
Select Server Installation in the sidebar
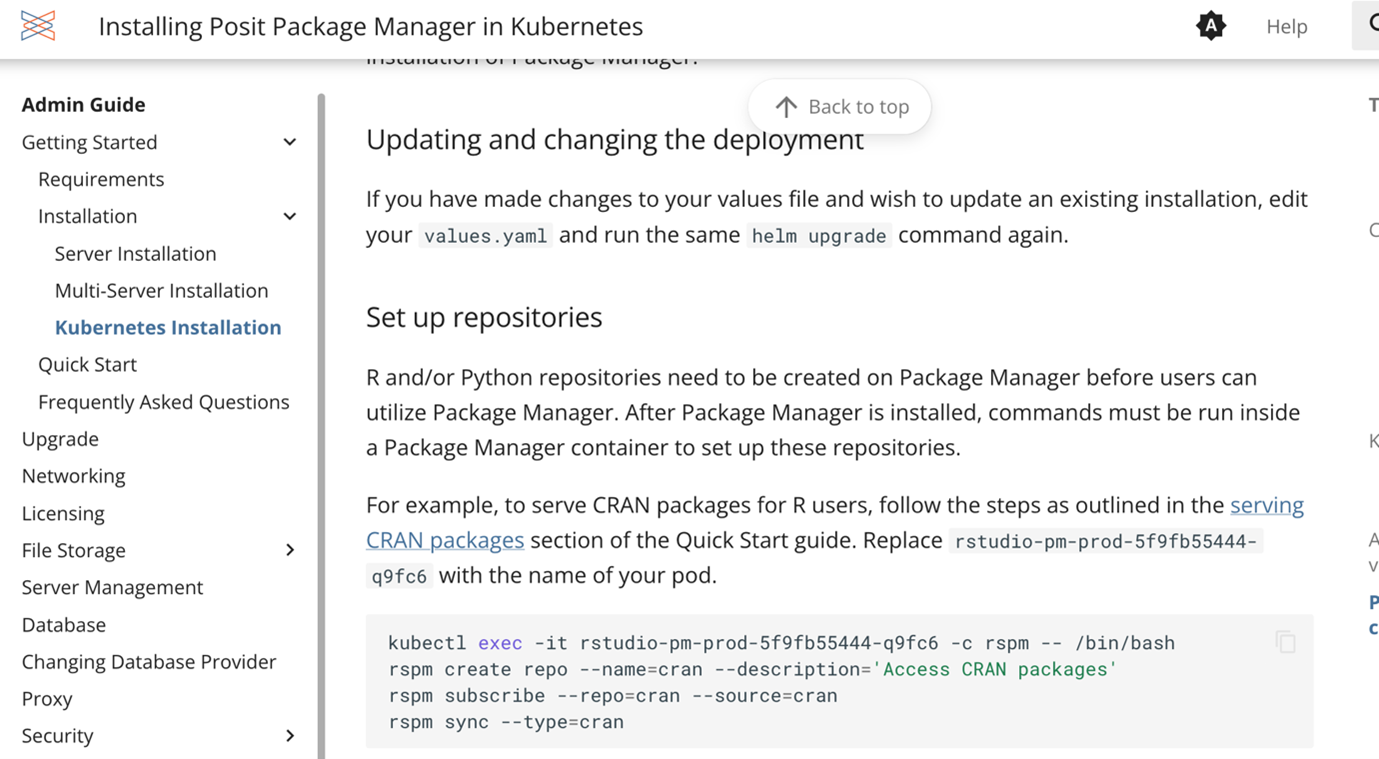click(135, 253)
